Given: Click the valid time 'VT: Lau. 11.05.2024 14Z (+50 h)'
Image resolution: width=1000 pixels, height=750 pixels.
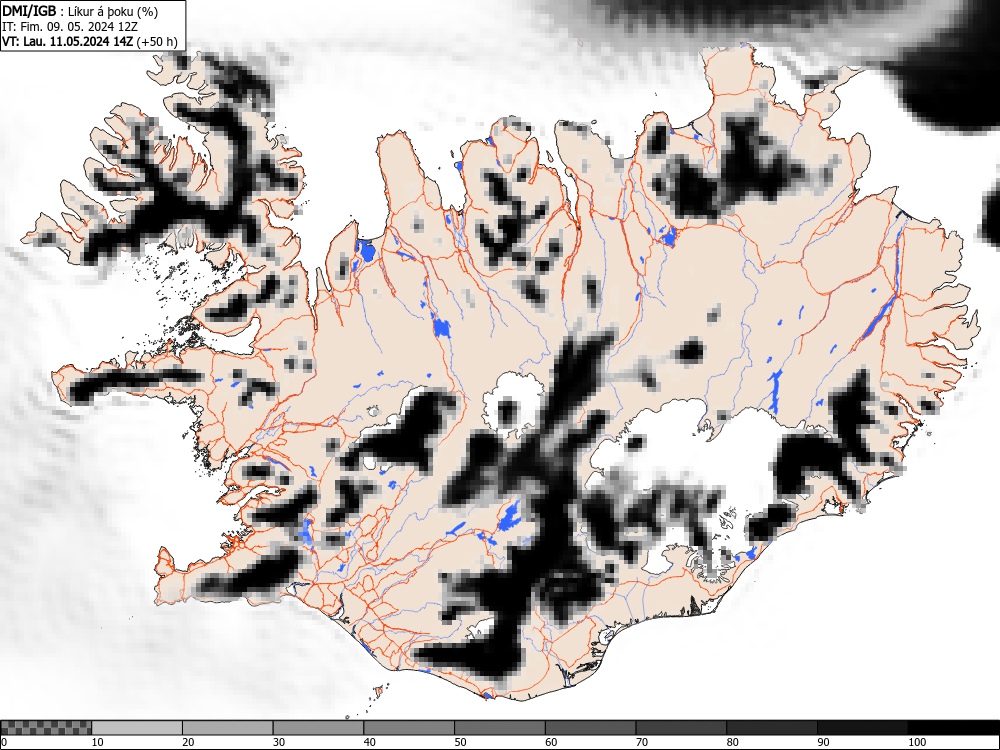Looking at the screenshot, I should click(x=90, y=41).
